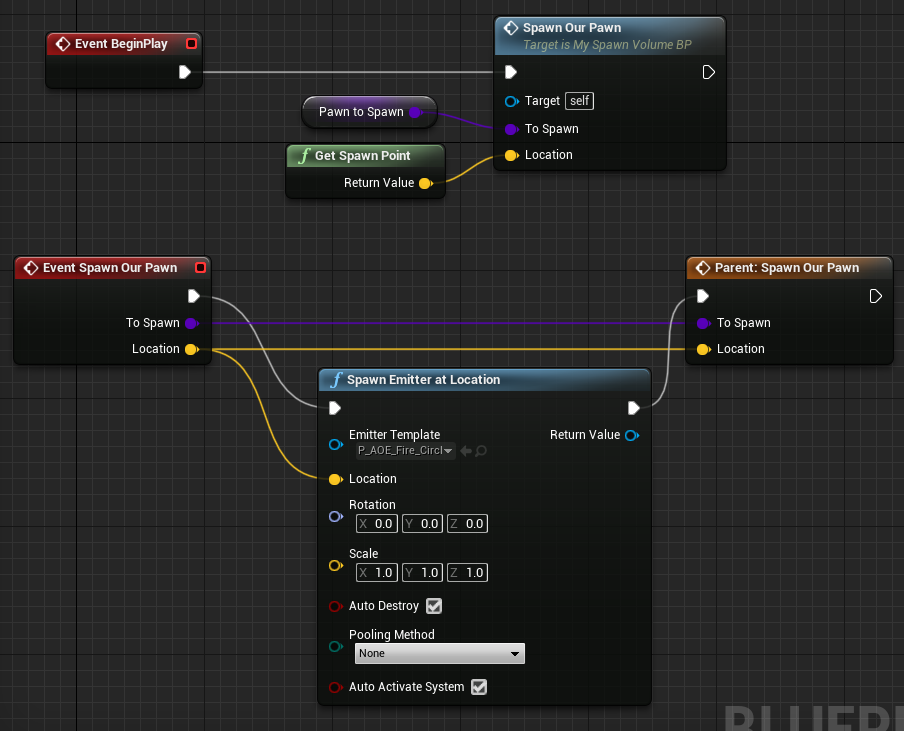Click the Get Spawn Point Return Value pin
Image resolution: width=904 pixels, height=731 pixels.
[x=426, y=183]
